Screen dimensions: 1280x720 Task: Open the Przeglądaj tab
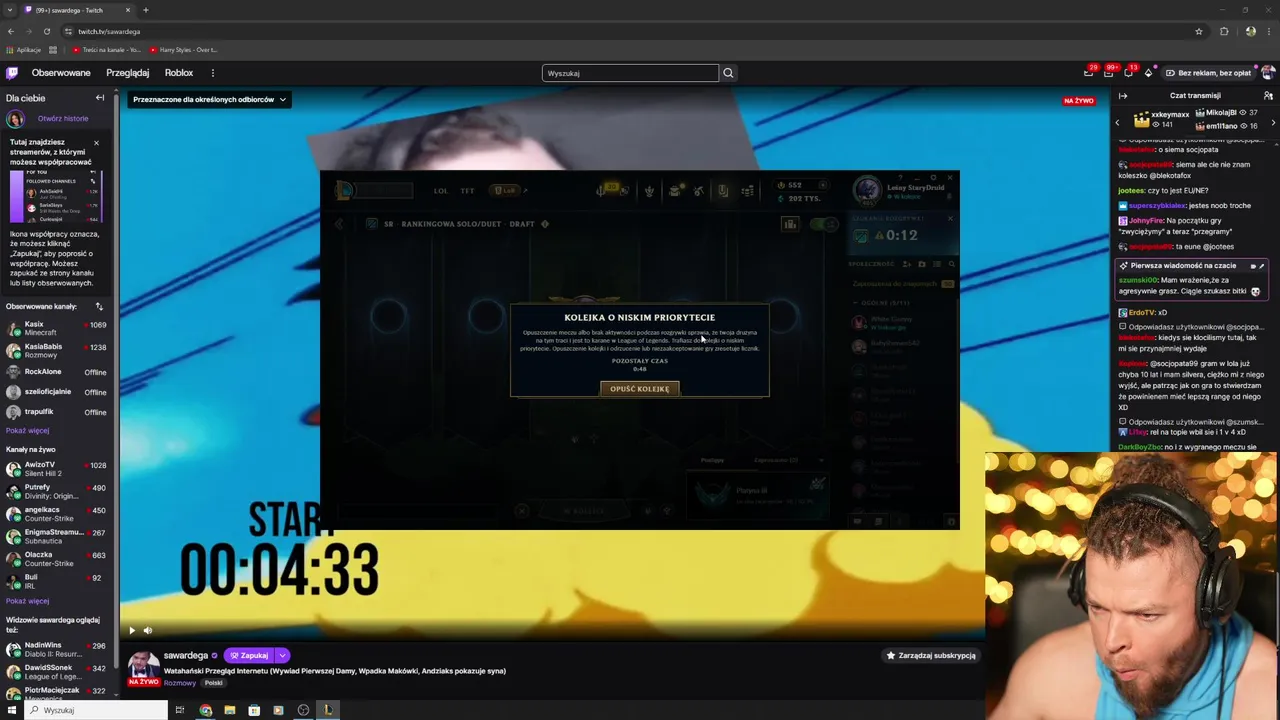pyautogui.click(x=128, y=73)
